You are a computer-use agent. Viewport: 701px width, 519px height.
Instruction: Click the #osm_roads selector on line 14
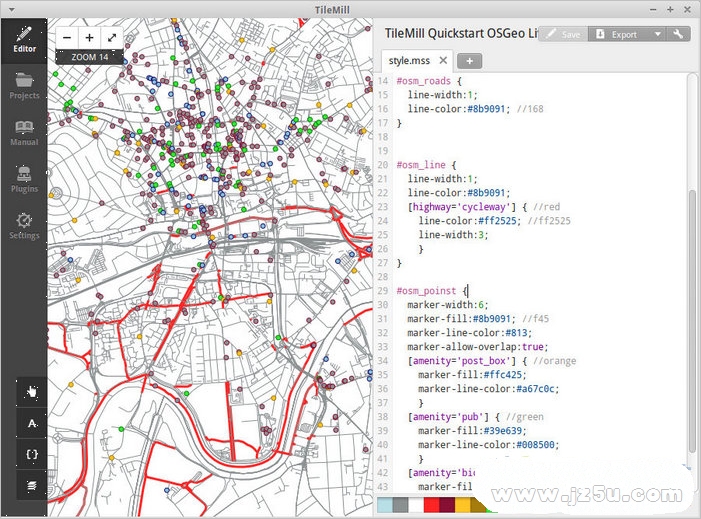[423, 81]
